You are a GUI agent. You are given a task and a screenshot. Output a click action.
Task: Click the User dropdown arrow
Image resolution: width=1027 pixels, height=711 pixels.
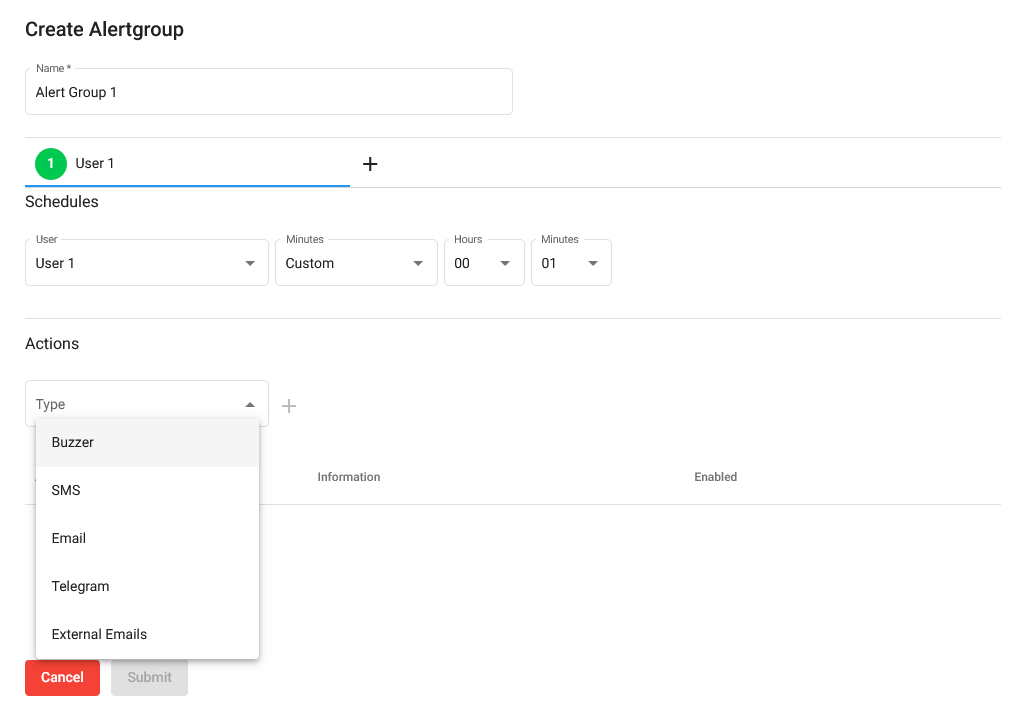pos(249,262)
